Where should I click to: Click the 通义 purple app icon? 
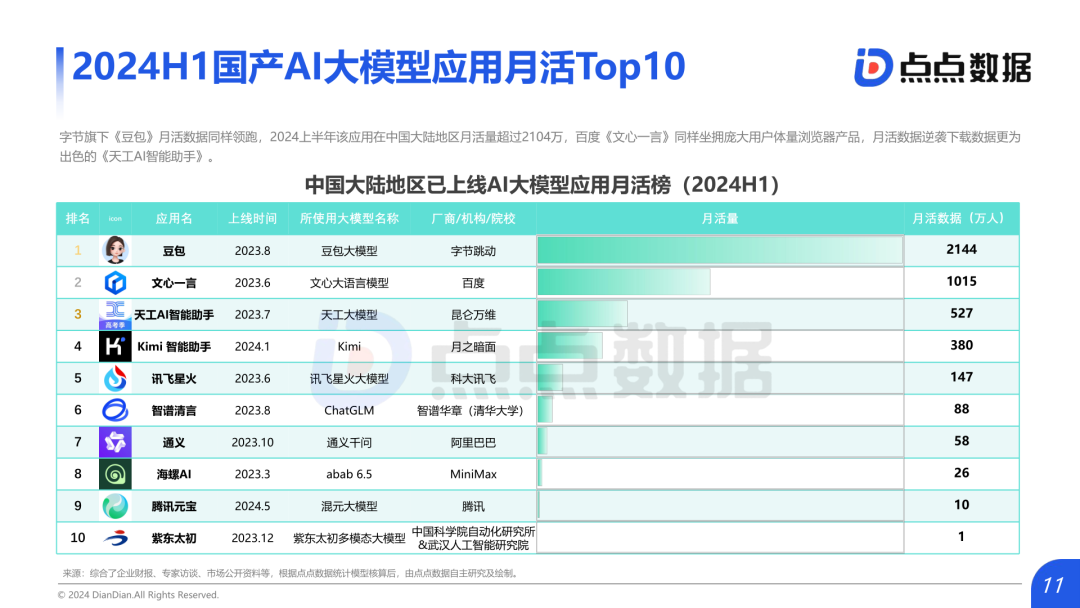pos(115,442)
